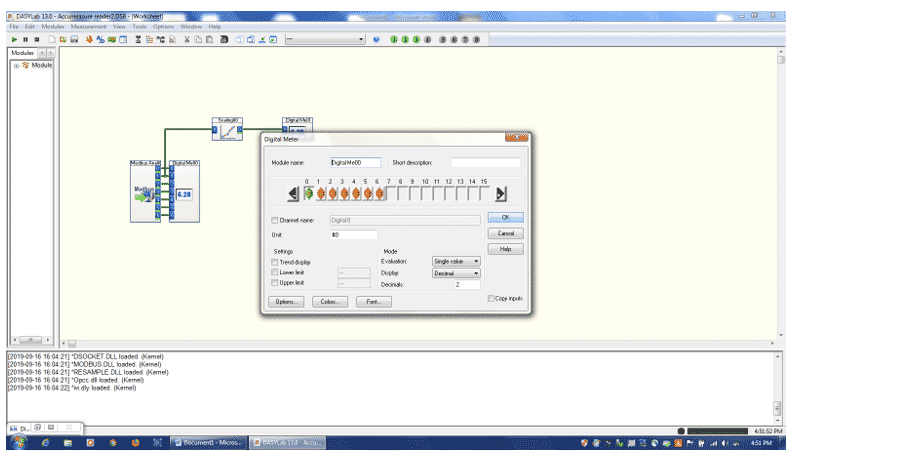
Task: Click the save worksheet toolbar icon
Action: 74,39
